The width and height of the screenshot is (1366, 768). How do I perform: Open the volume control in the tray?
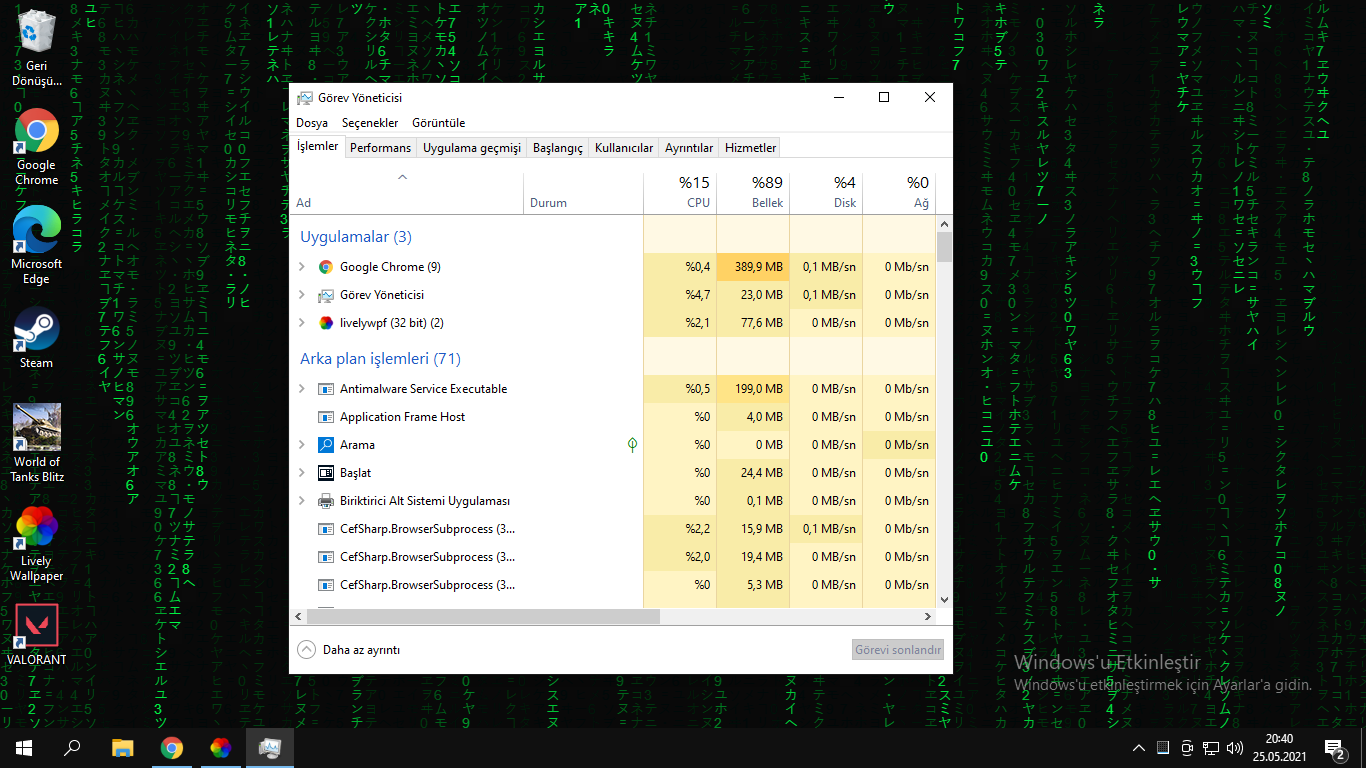coord(1235,748)
